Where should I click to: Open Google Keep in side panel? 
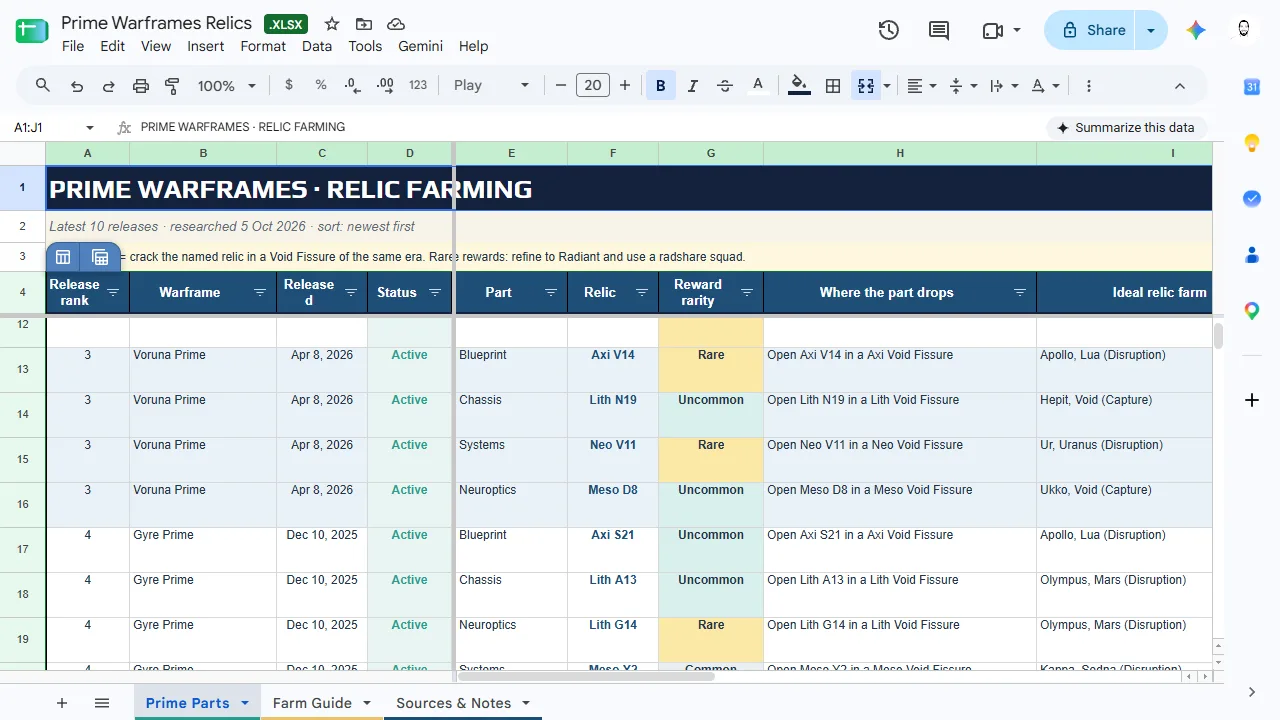[1252, 143]
